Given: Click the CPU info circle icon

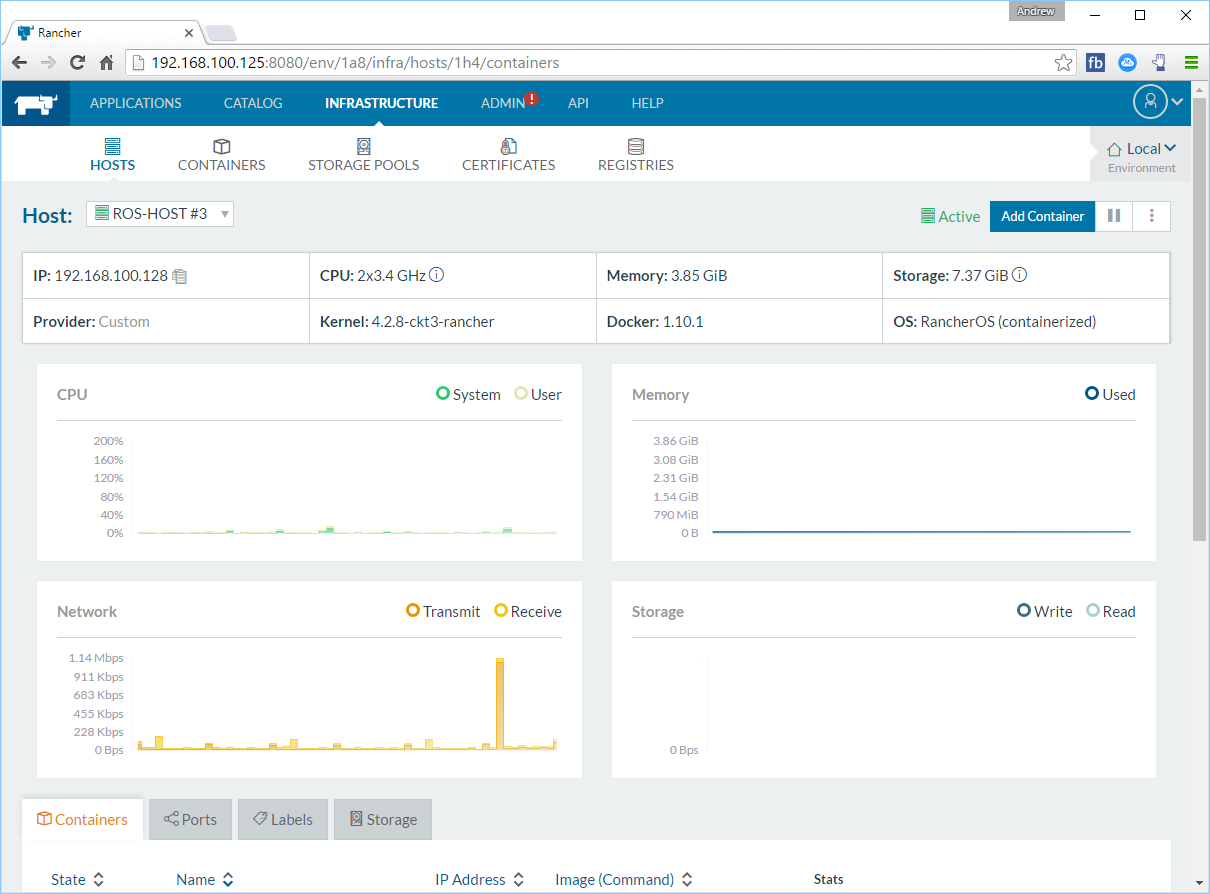Looking at the screenshot, I should coord(437,275).
